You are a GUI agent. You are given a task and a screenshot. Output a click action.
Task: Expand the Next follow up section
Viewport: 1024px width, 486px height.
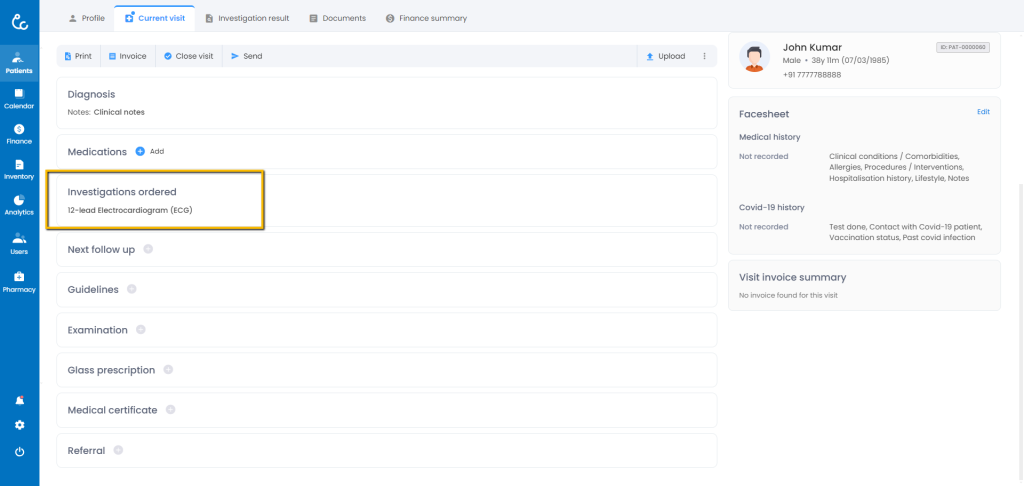pos(148,249)
